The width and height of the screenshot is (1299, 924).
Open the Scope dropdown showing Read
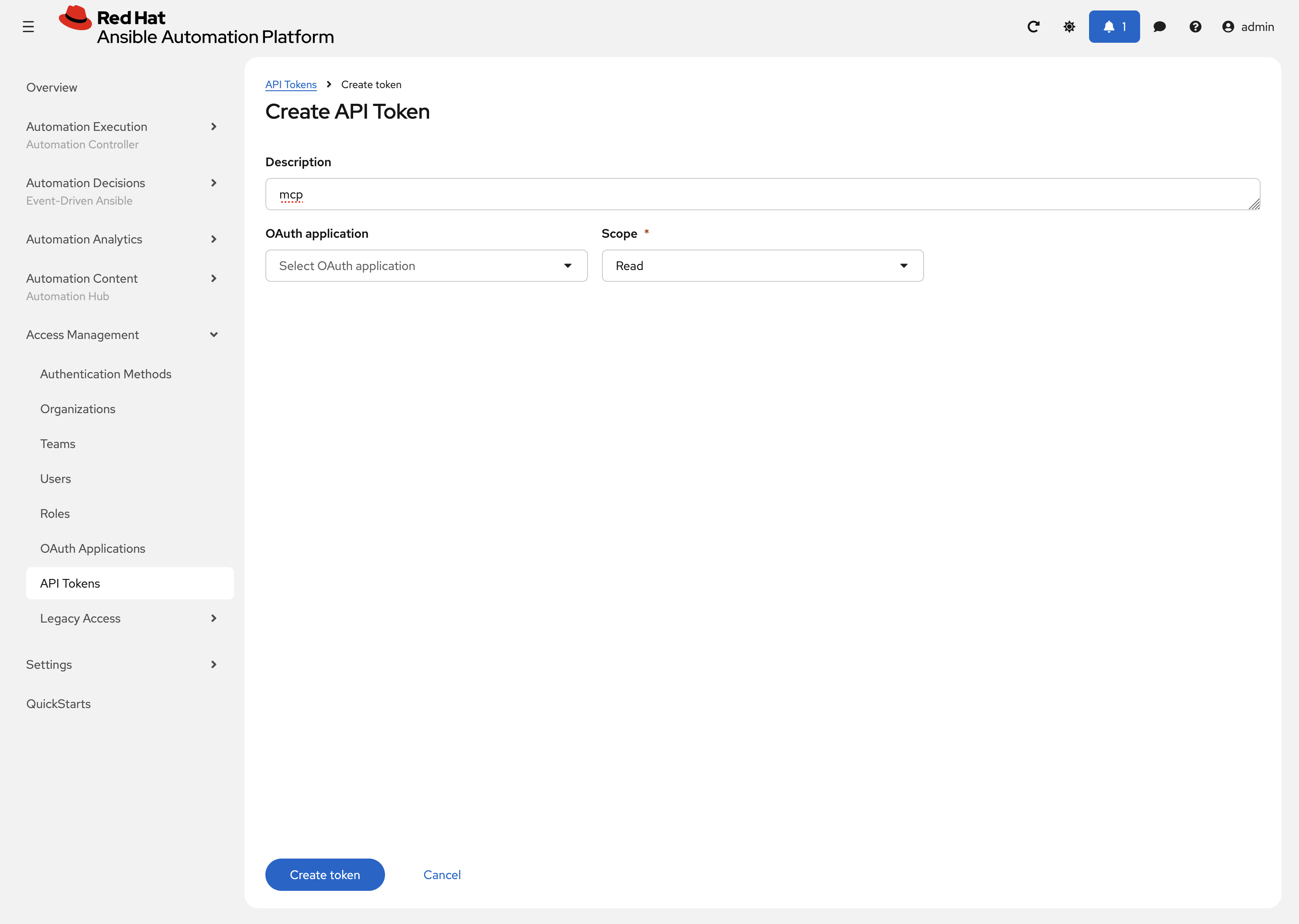762,265
